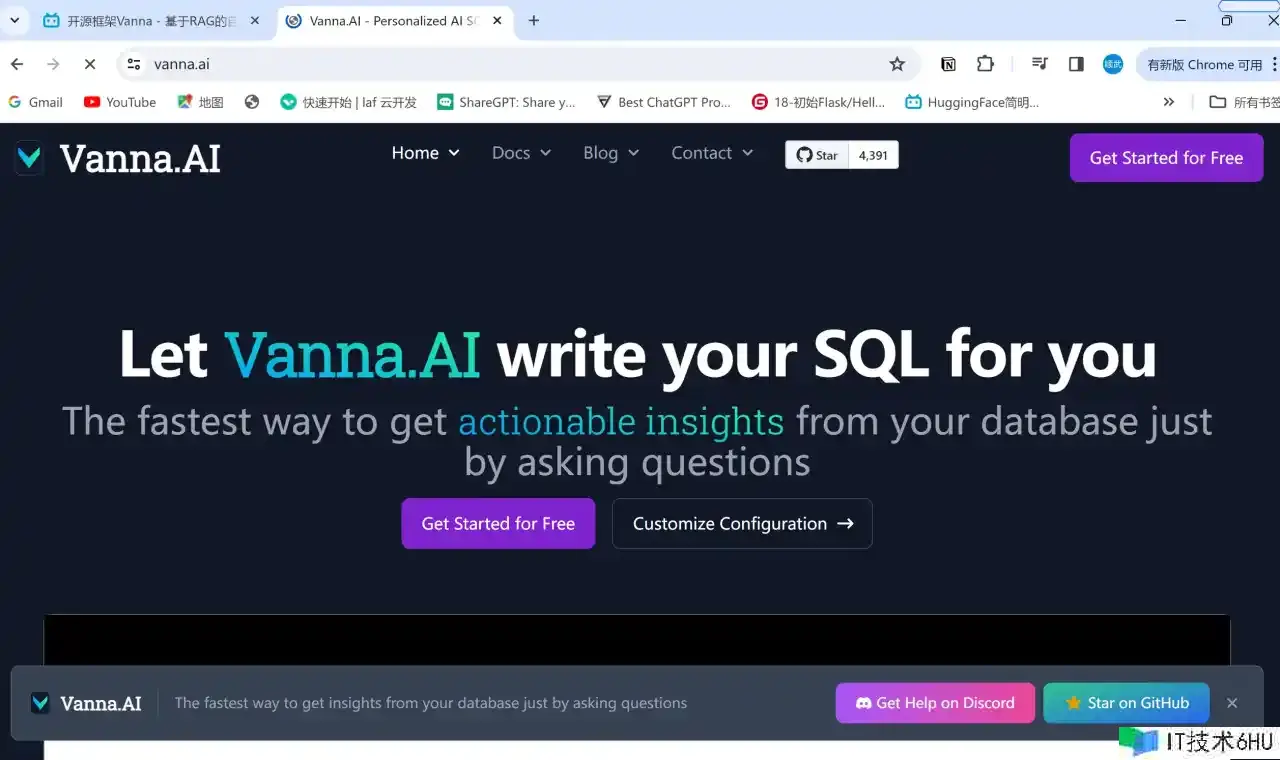Stop page loading with the X button
This screenshot has width=1280, height=760.
point(89,64)
